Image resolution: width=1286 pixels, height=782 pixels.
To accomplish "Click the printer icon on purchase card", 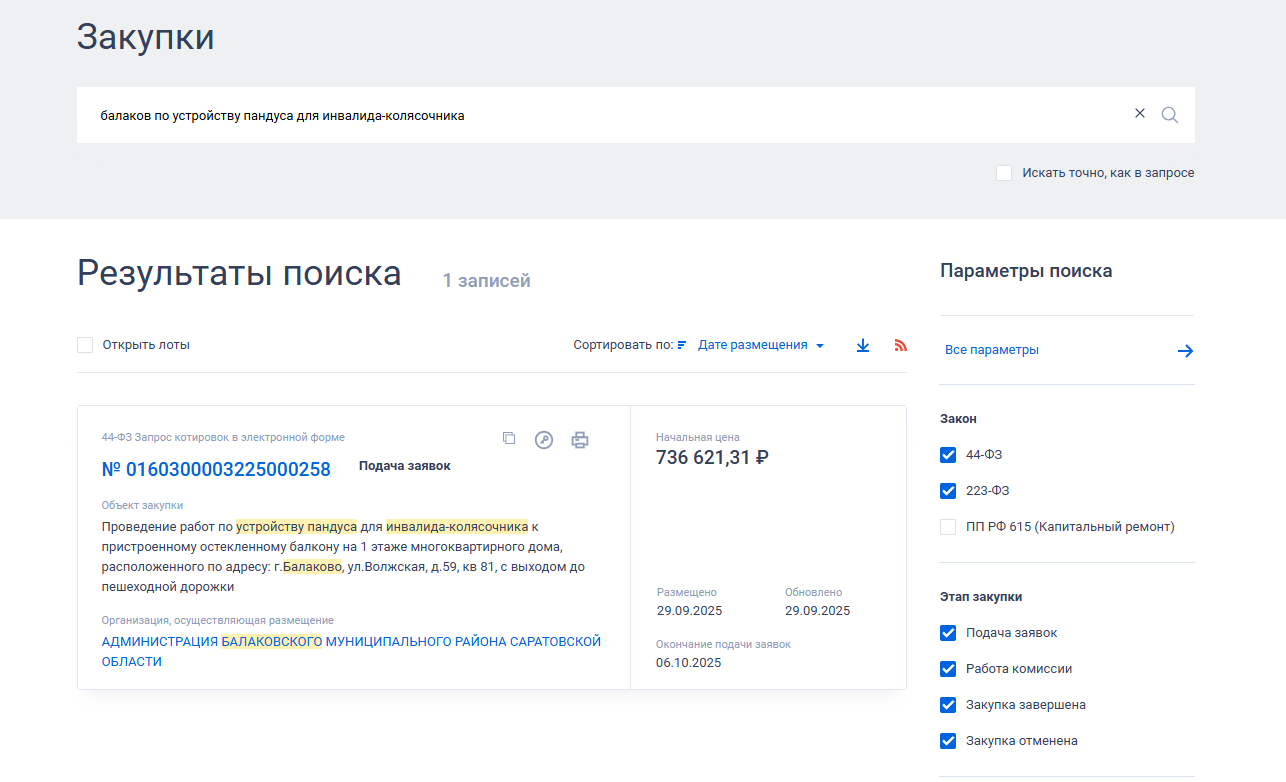I will point(580,439).
